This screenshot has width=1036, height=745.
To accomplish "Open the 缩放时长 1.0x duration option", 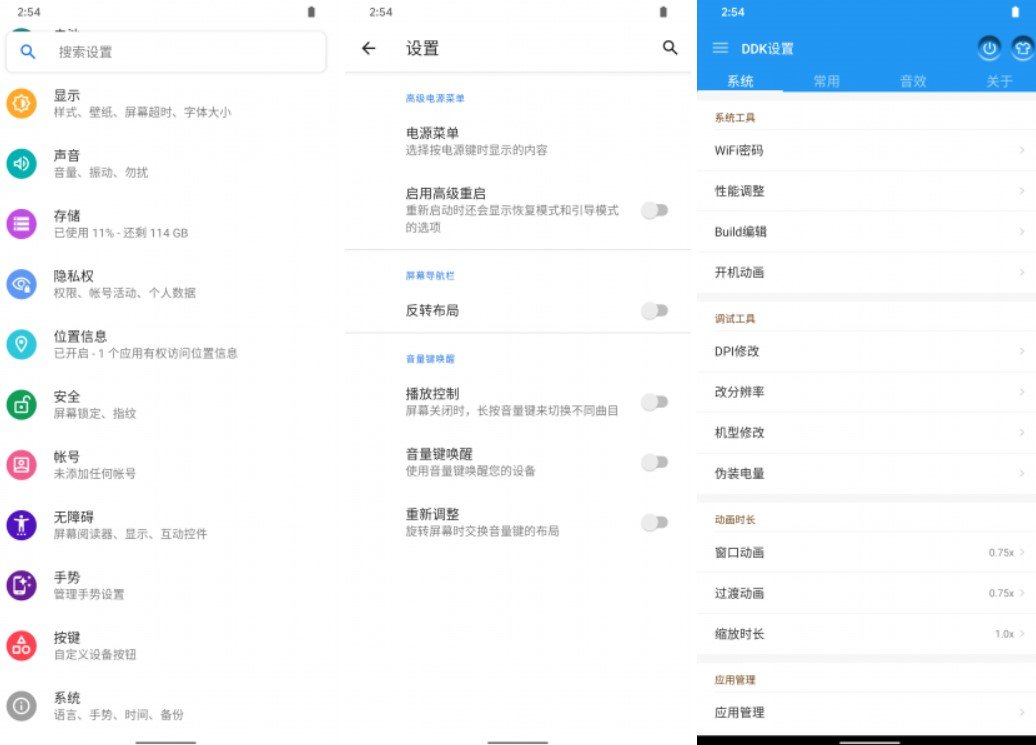I will pyautogui.click(x=1006, y=634).
